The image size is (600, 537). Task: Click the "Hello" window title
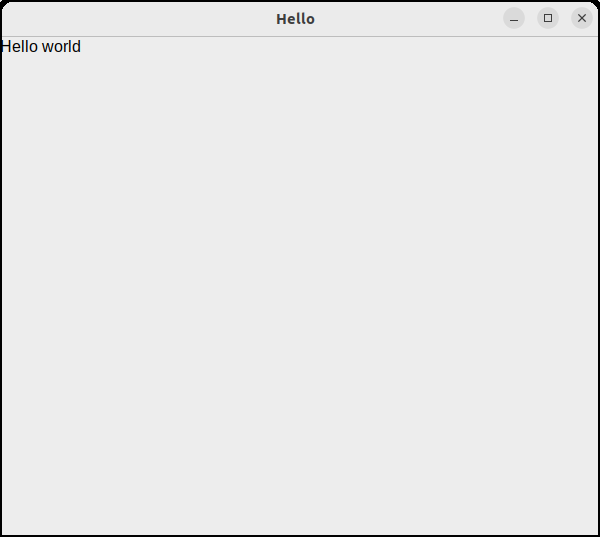(295, 19)
